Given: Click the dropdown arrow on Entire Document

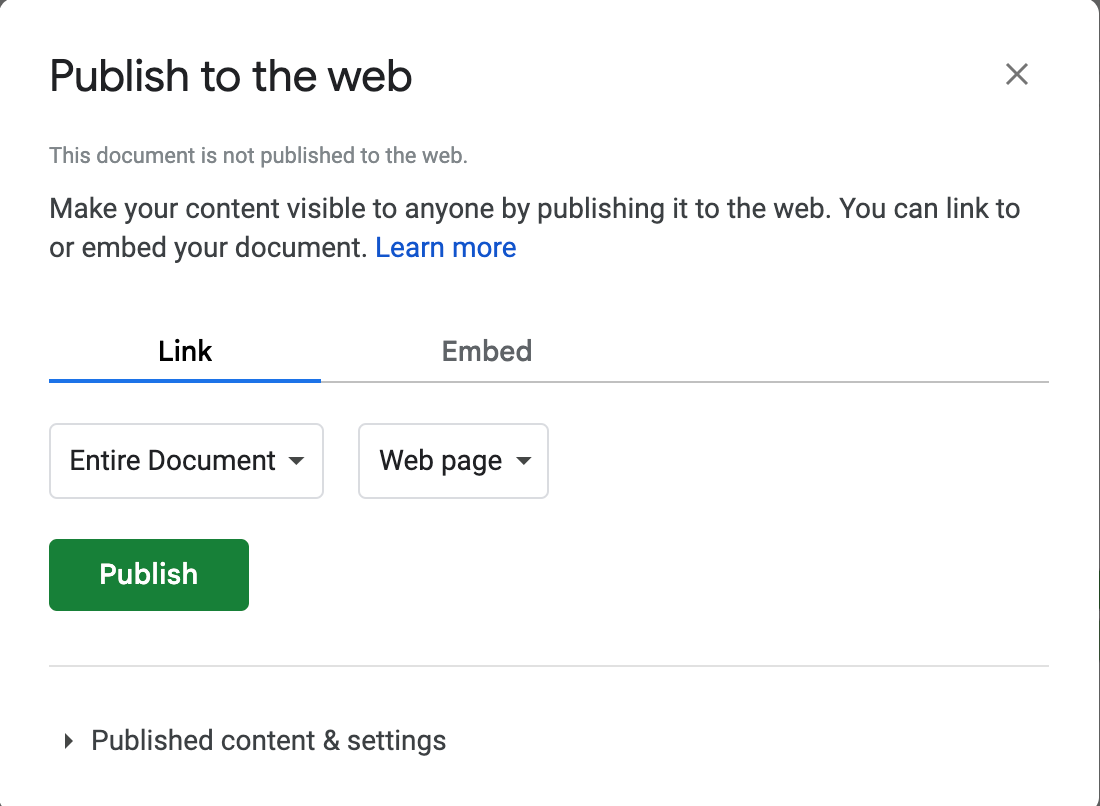Looking at the screenshot, I should [x=296, y=461].
